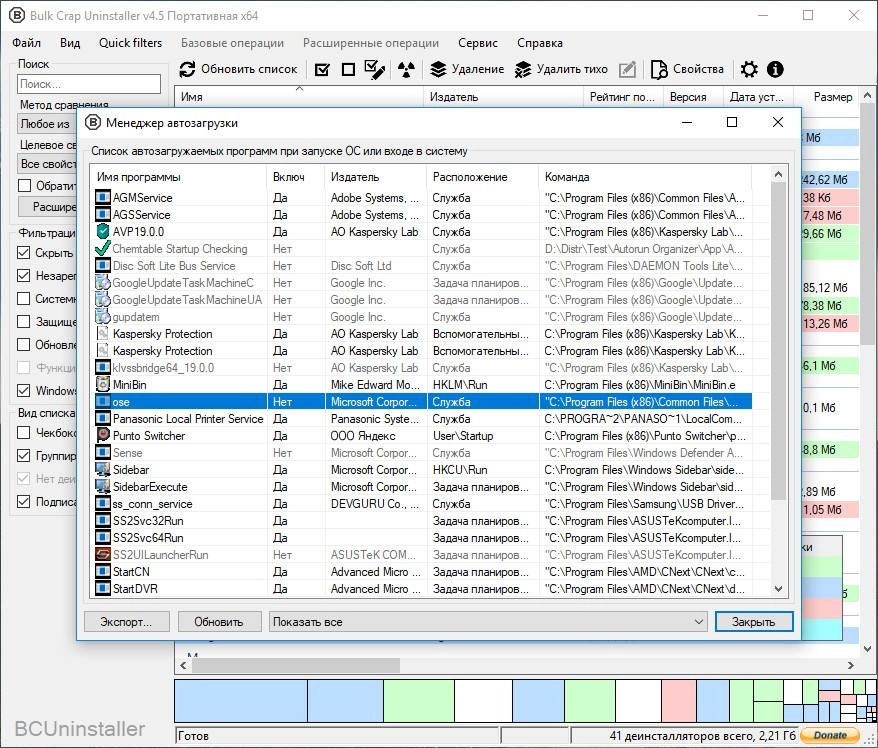Toggle the Группир list view checkbox

pyautogui.click(x=24, y=456)
